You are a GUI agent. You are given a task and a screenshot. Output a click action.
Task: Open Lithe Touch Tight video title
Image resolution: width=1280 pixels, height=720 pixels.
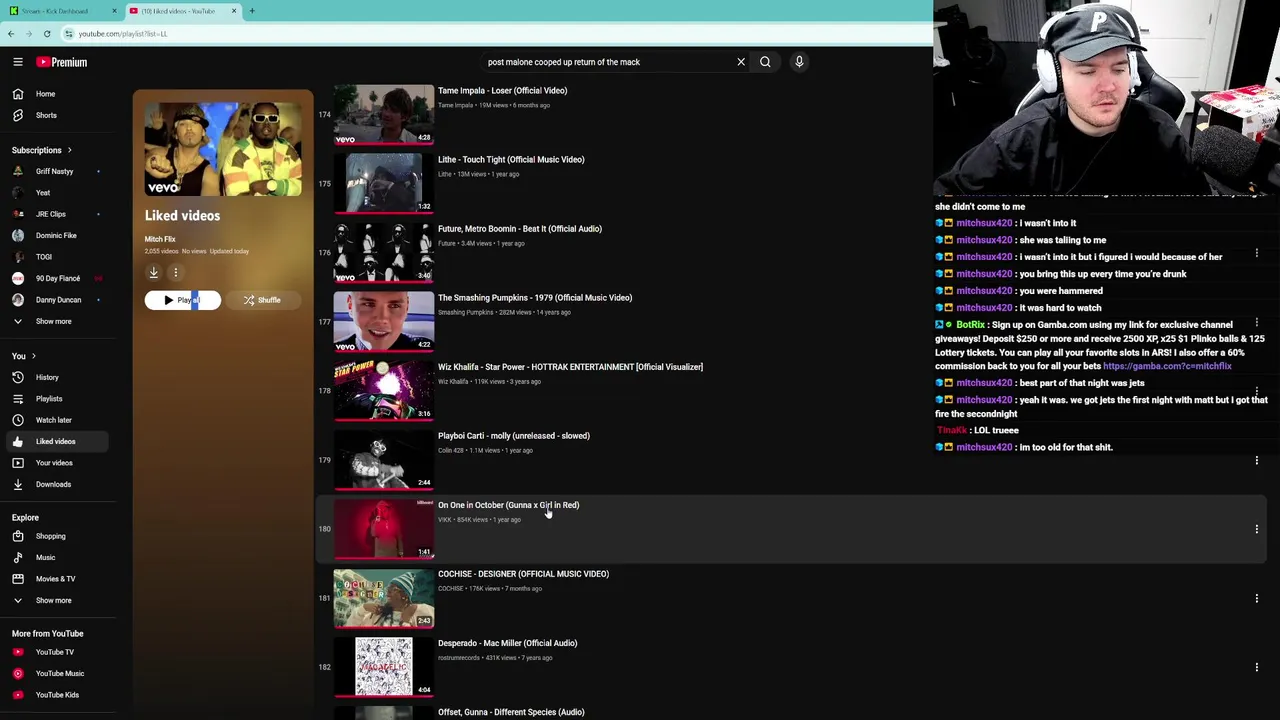point(511,159)
